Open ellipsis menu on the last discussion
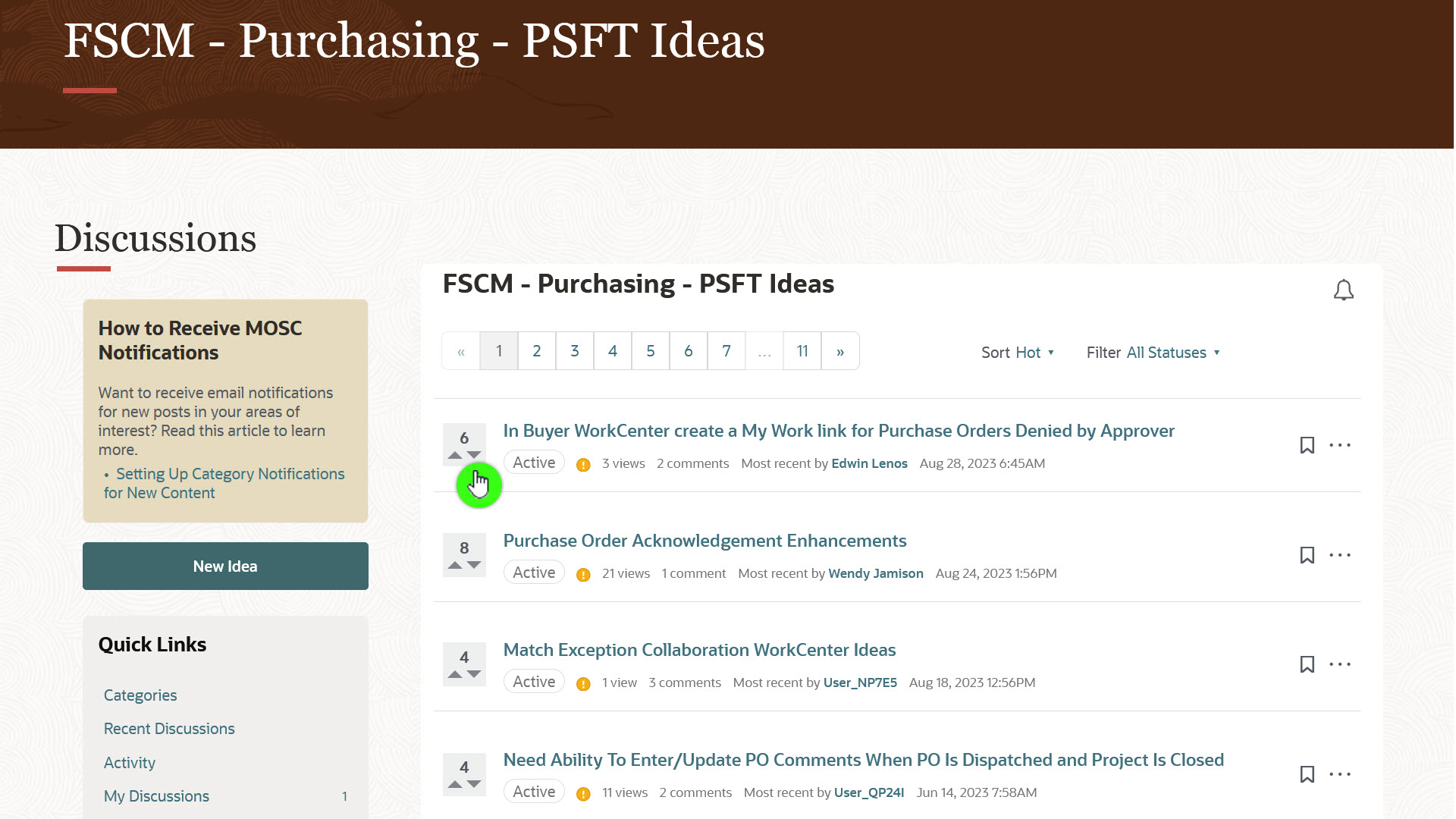1456x819 pixels. pyautogui.click(x=1340, y=774)
